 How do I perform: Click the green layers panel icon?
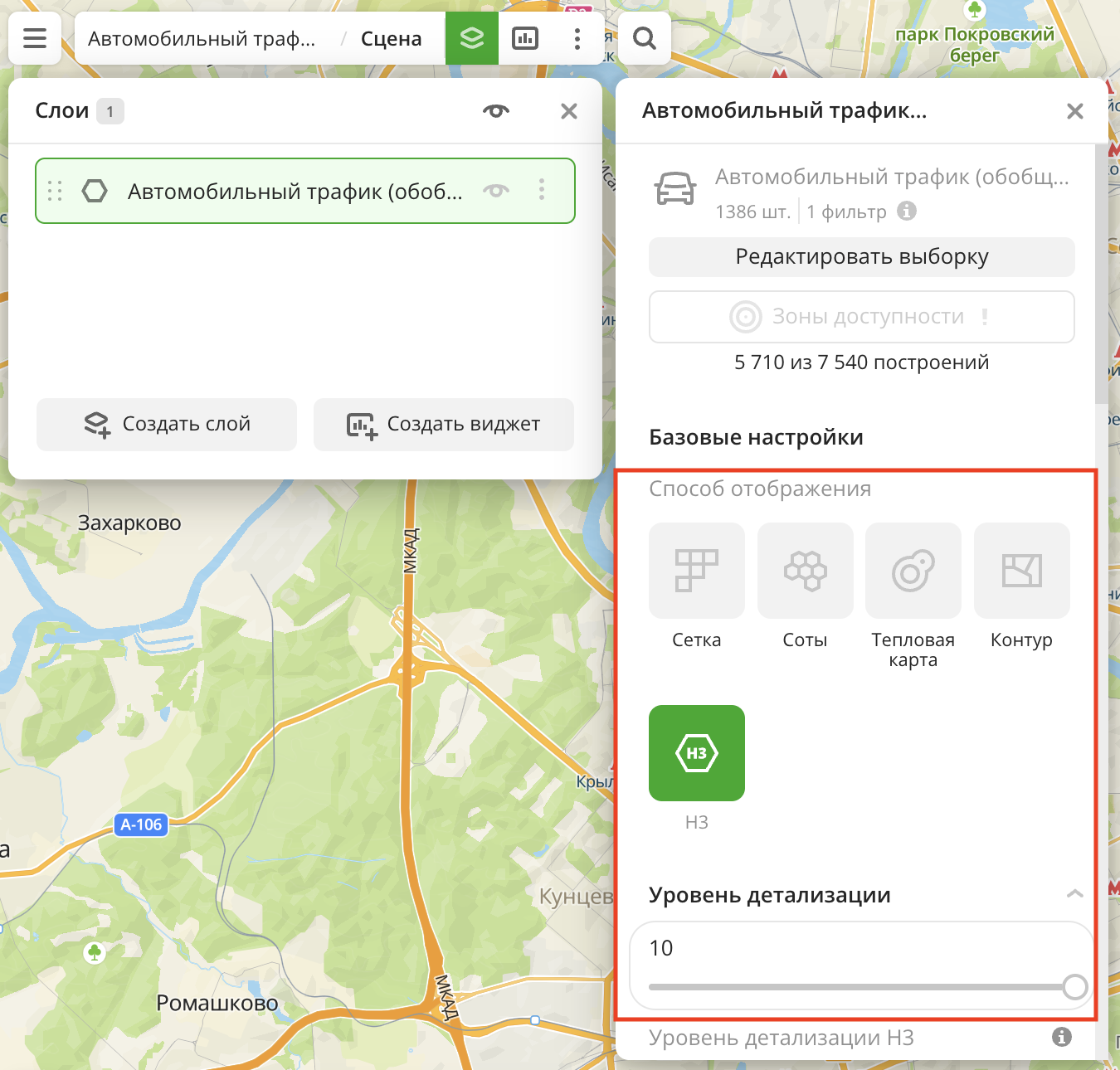[472, 38]
